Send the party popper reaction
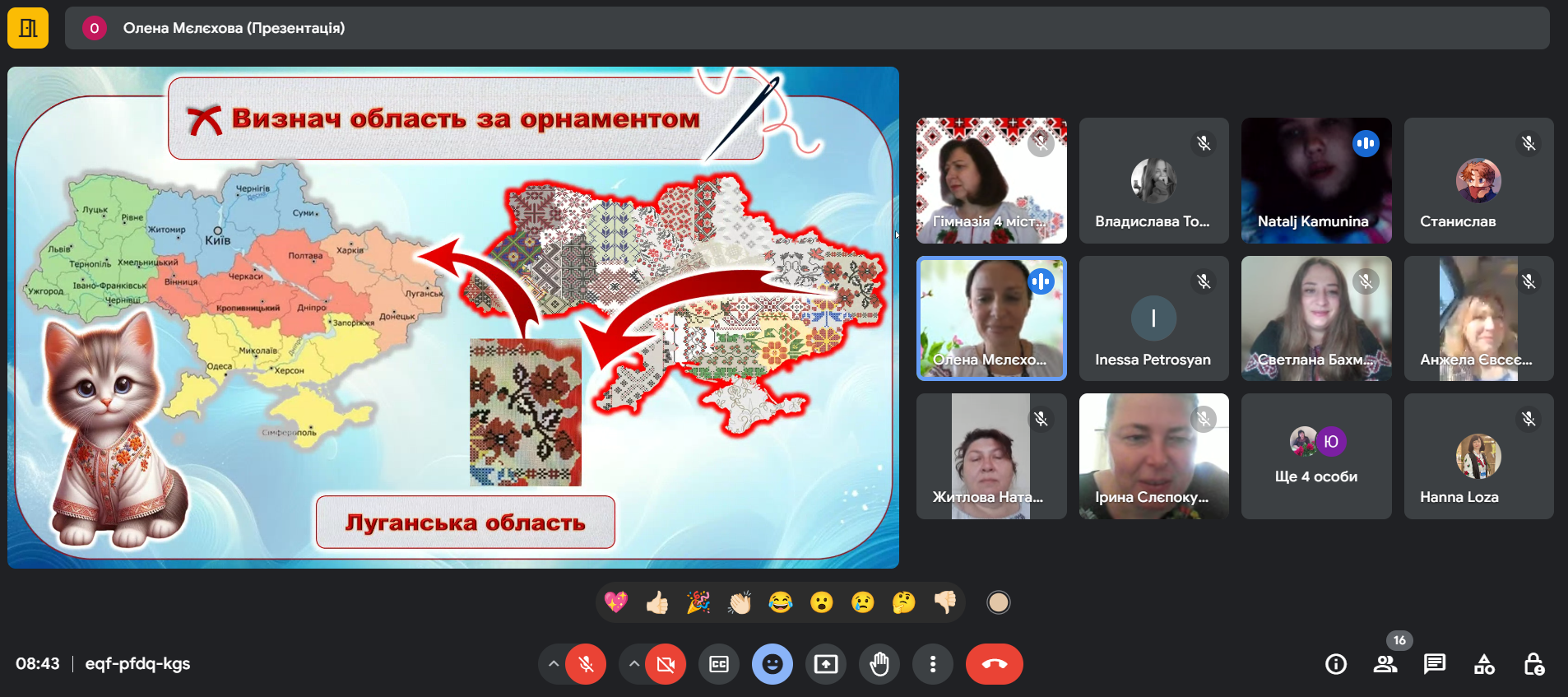 click(x=698, y=603)
